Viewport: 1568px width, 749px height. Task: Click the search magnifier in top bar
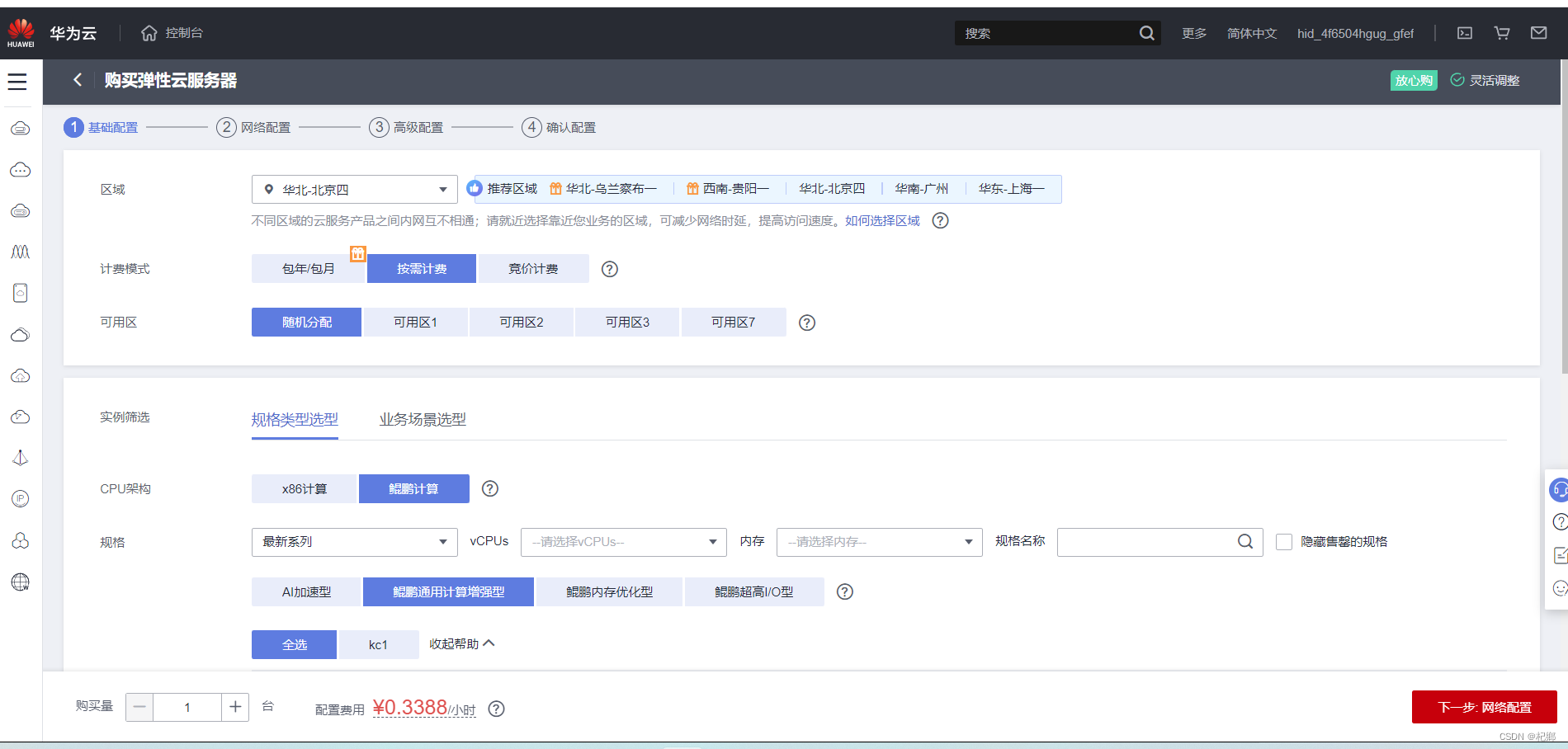pyautogui.click(x=1146, y=33)
